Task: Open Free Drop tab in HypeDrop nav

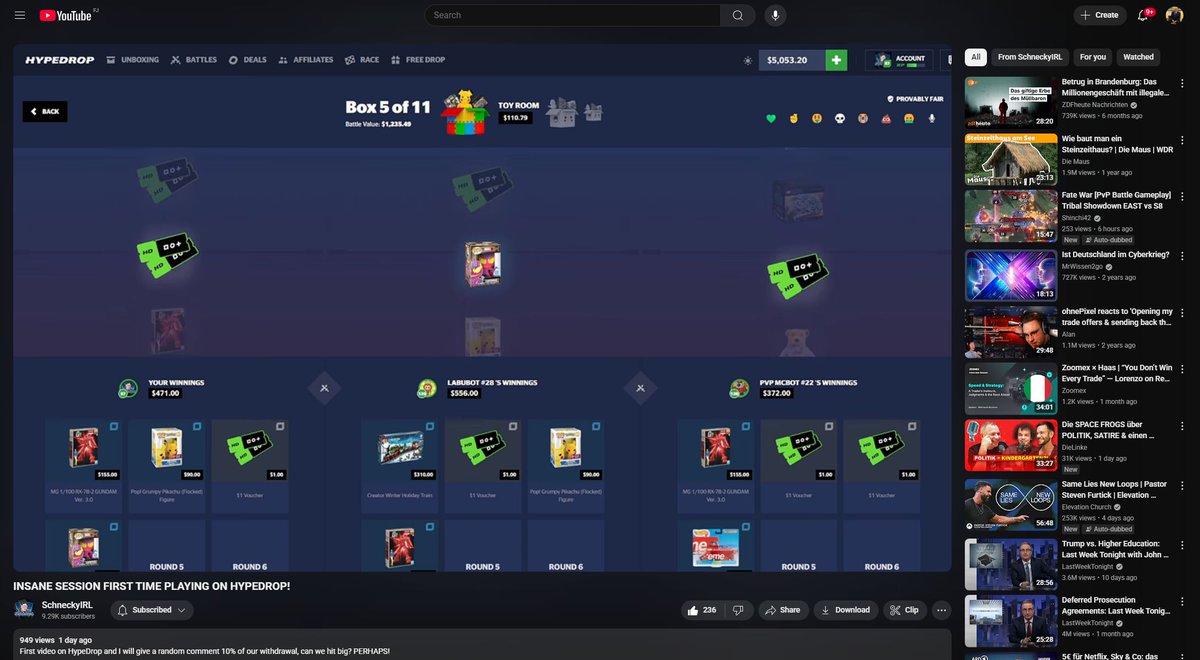Action: pos(418,60)
